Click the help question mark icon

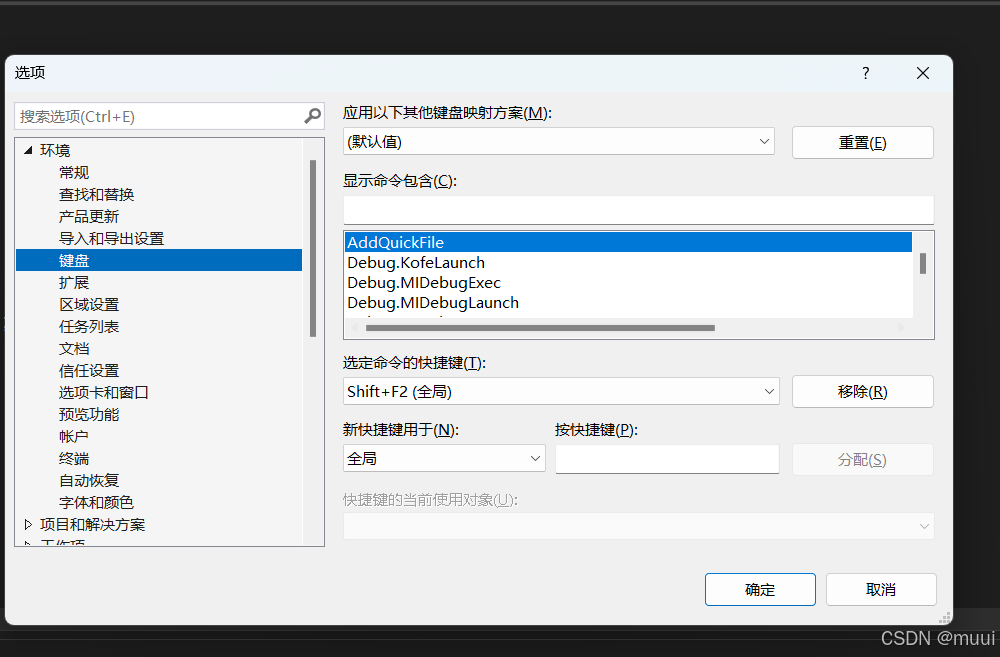865,73
